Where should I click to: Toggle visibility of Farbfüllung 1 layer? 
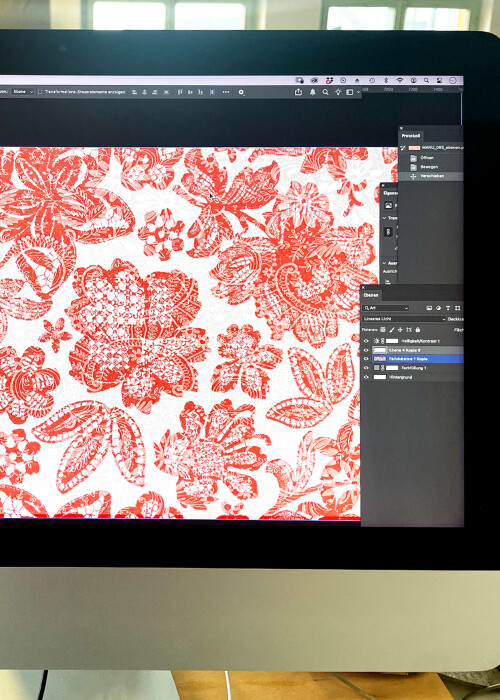tap(366, 368)
